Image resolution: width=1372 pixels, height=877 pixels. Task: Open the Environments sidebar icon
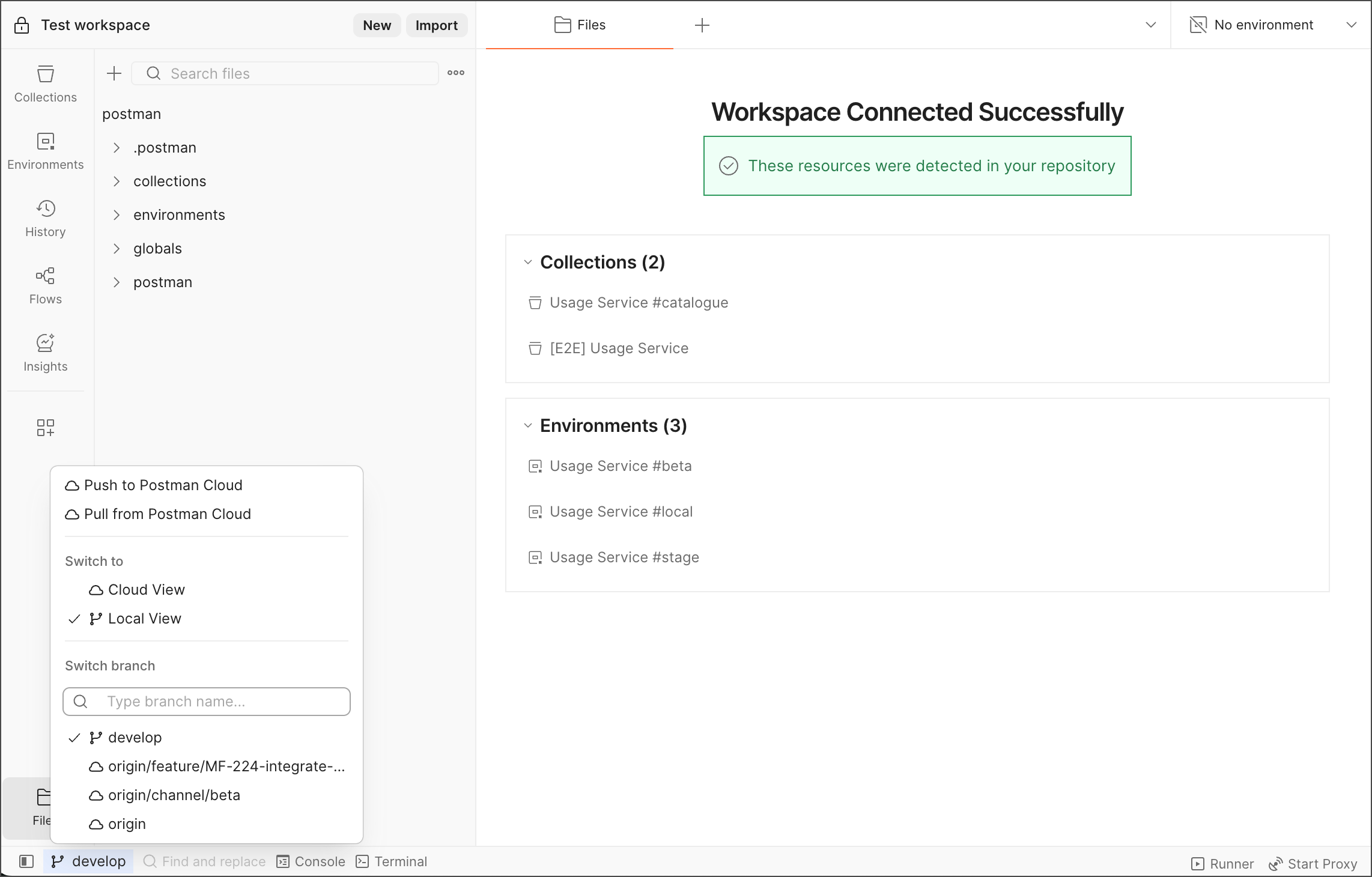pos(46,151)
